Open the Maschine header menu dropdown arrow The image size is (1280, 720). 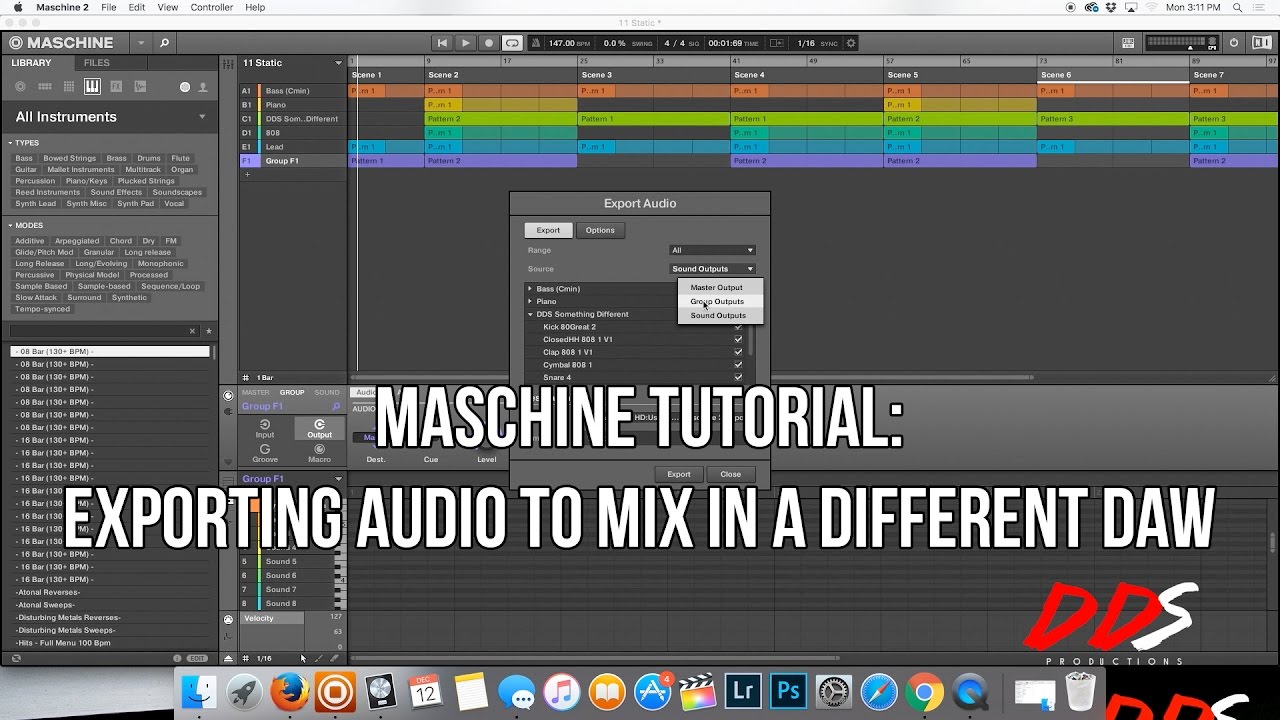[141, 43]
